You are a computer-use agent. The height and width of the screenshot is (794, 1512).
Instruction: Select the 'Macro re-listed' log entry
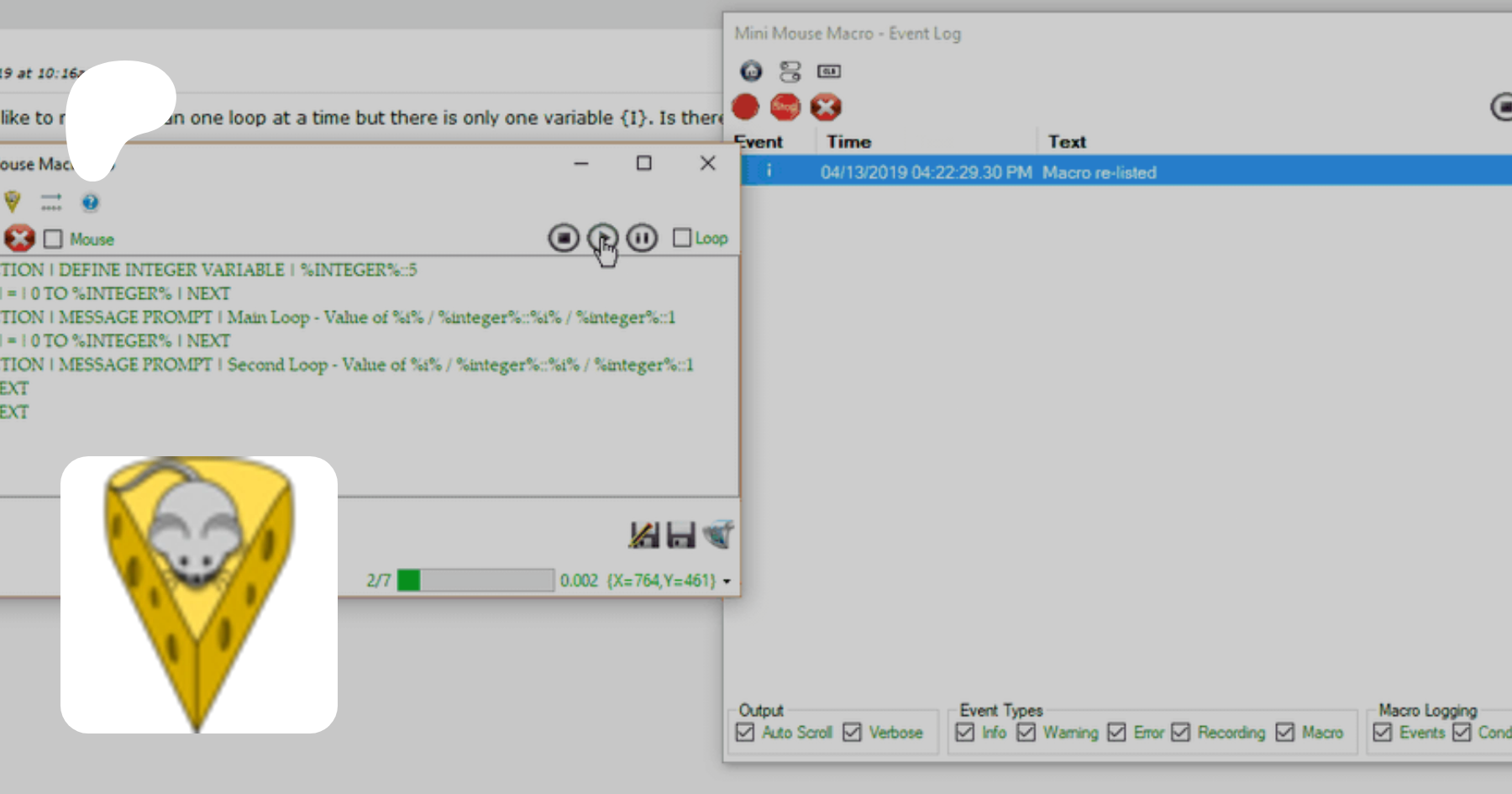pyautogui.click(x=1099, y=172)
